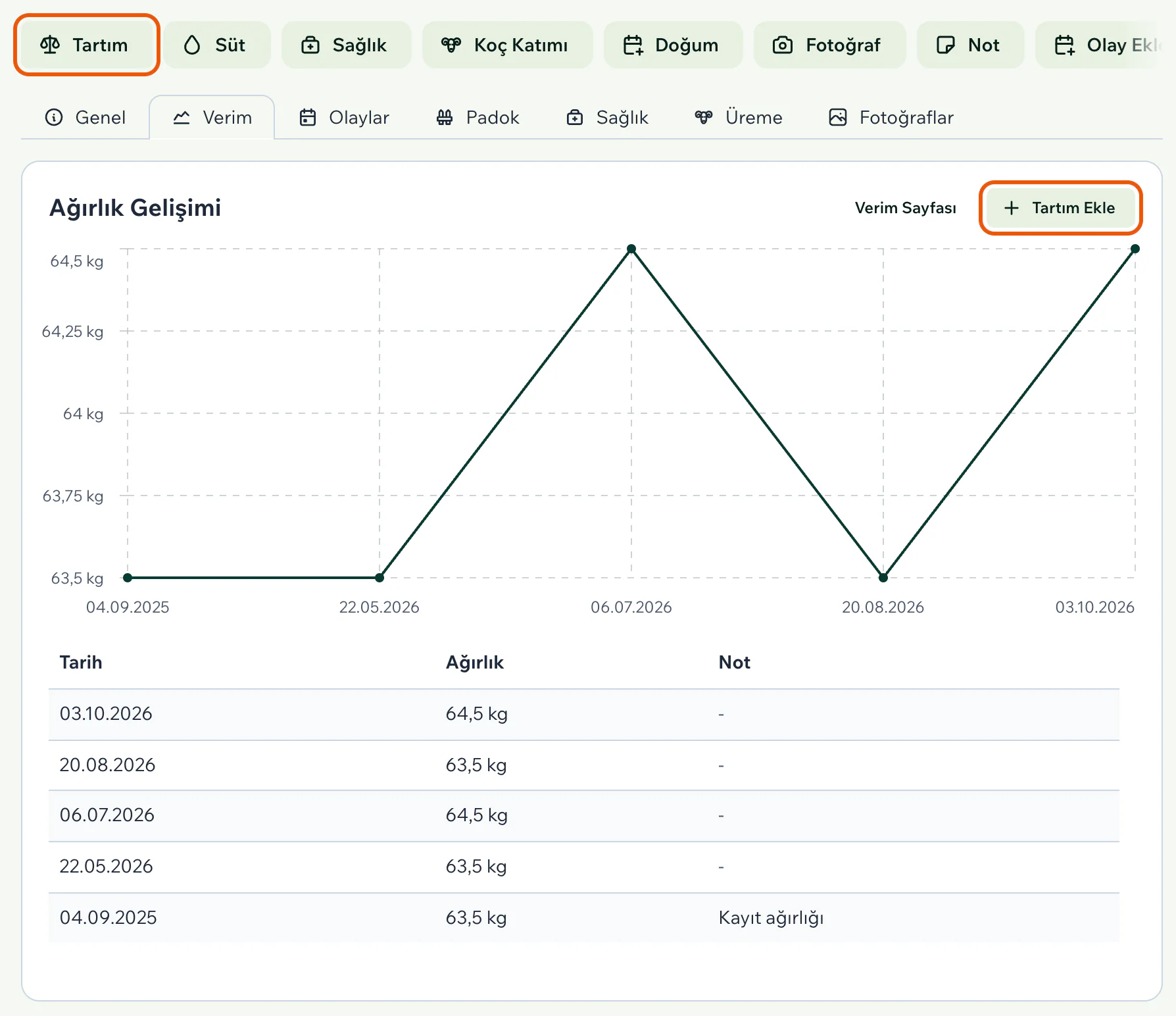
Task: Open the Verim Sayfası link
Action: (x=905, y=208)
